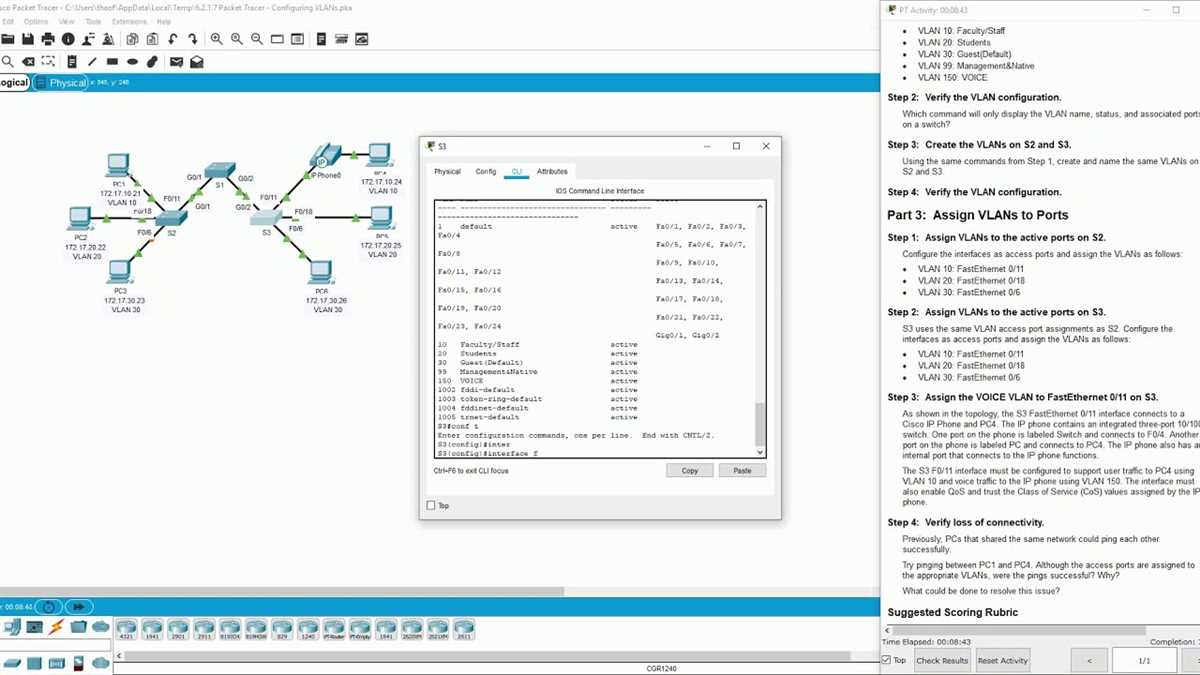Zoom in on the workspace
Screen dimensions: 1200x675
(216, 39)
